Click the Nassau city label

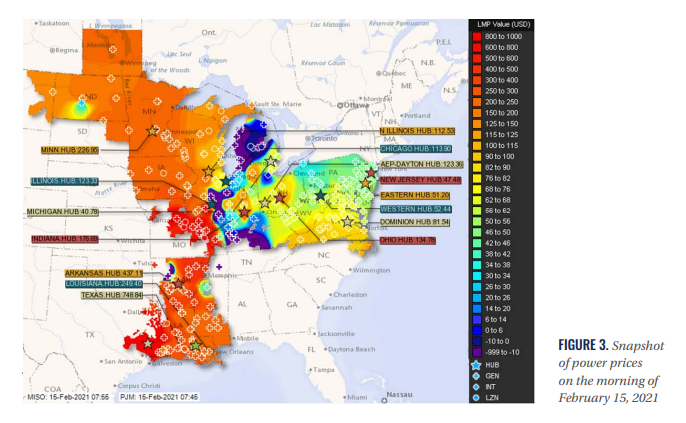click(x=399, y=395)
